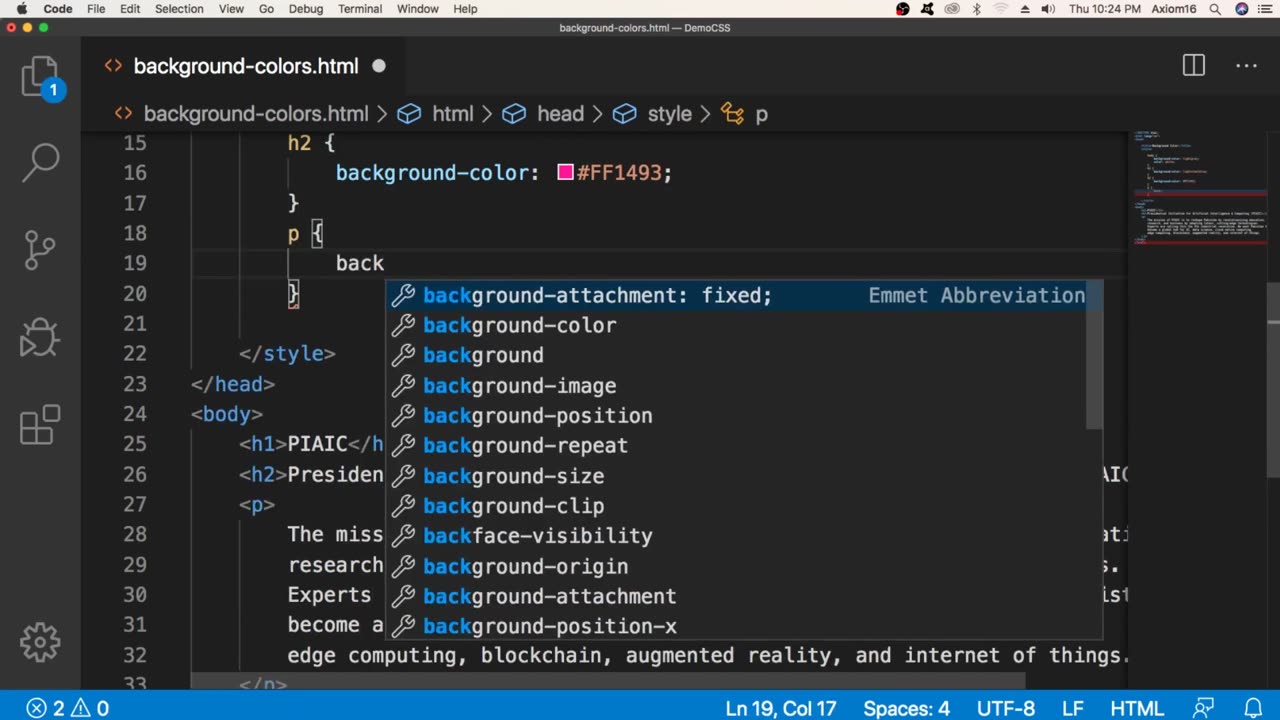The height and width of the screenshot is (720, 1280).
Task: Open Spotlight search in menu bar
Action: point(1215,9)
